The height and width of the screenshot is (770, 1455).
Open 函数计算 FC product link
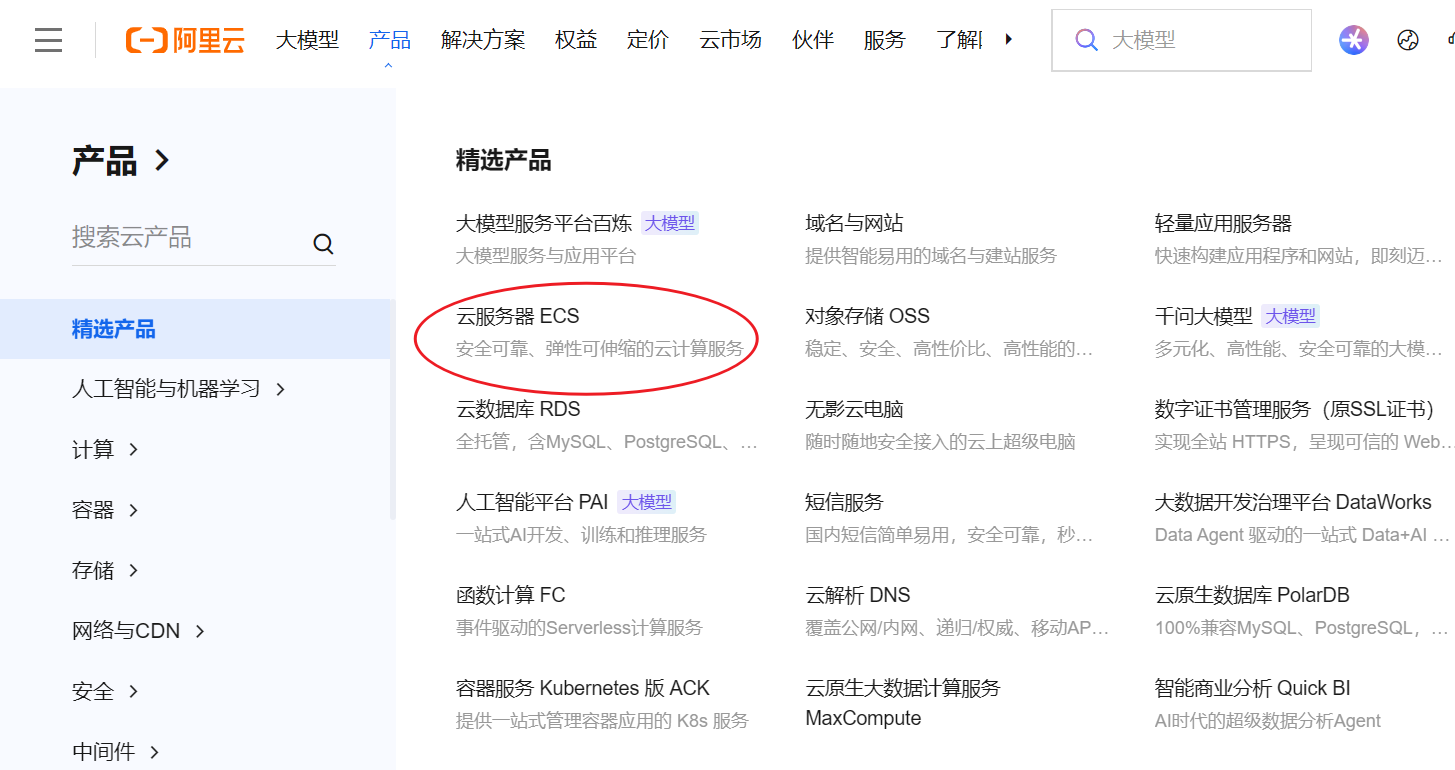(511, 595)
